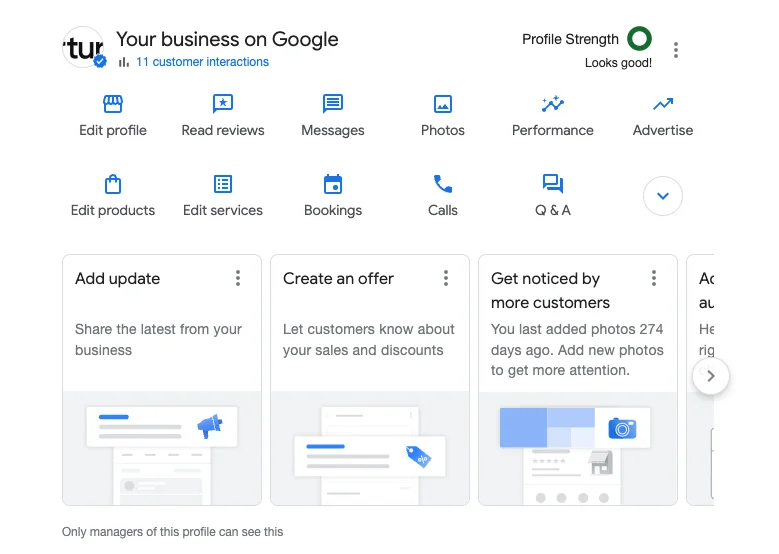Viewport: 779px width, 554px height.
Task: Click You last added photos 274 days text
Action: click(577, 350)
